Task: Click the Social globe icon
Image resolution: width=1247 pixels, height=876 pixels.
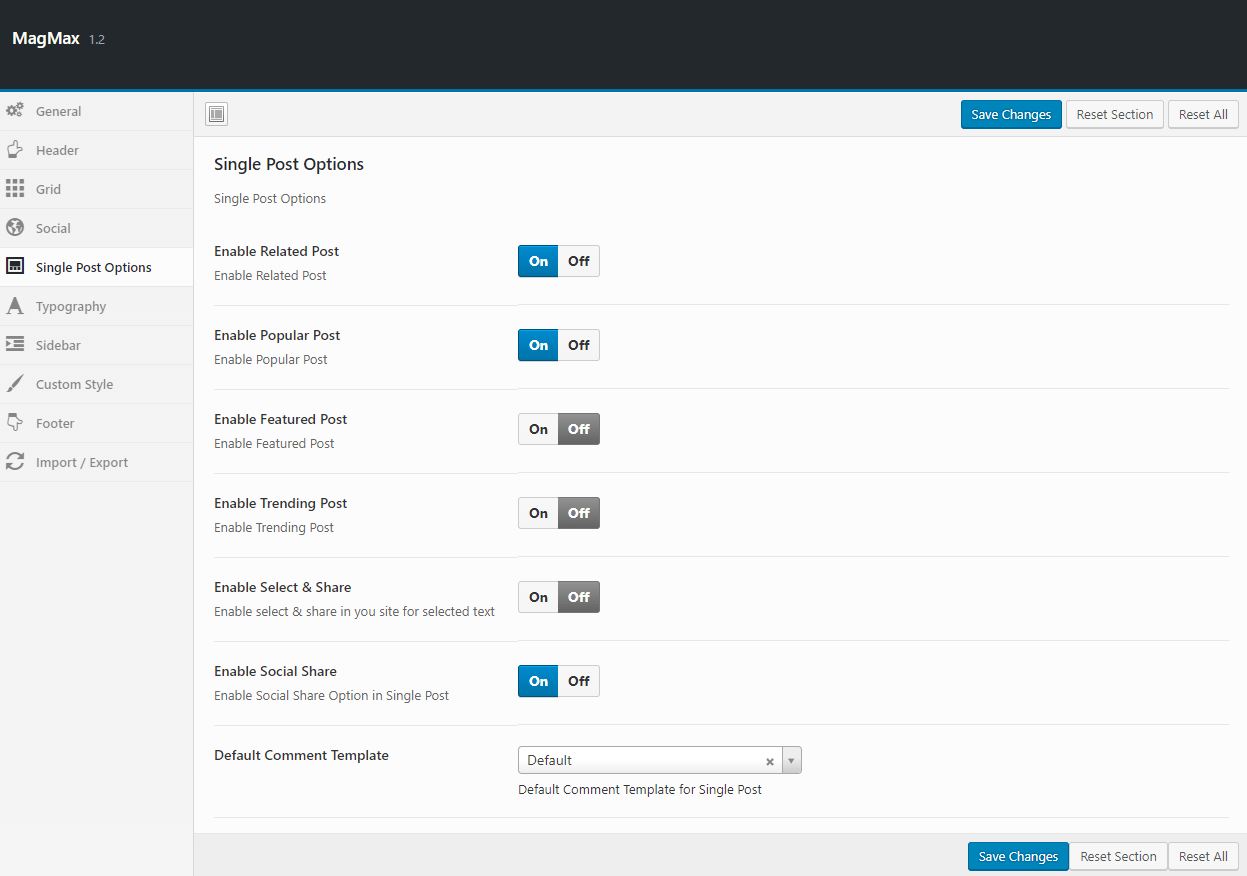Action: [x=15, y=228]
